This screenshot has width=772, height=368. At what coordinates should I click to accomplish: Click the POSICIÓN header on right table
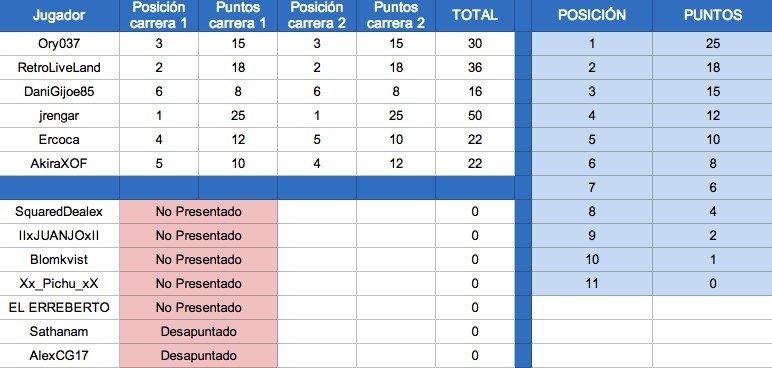point(592,15)
